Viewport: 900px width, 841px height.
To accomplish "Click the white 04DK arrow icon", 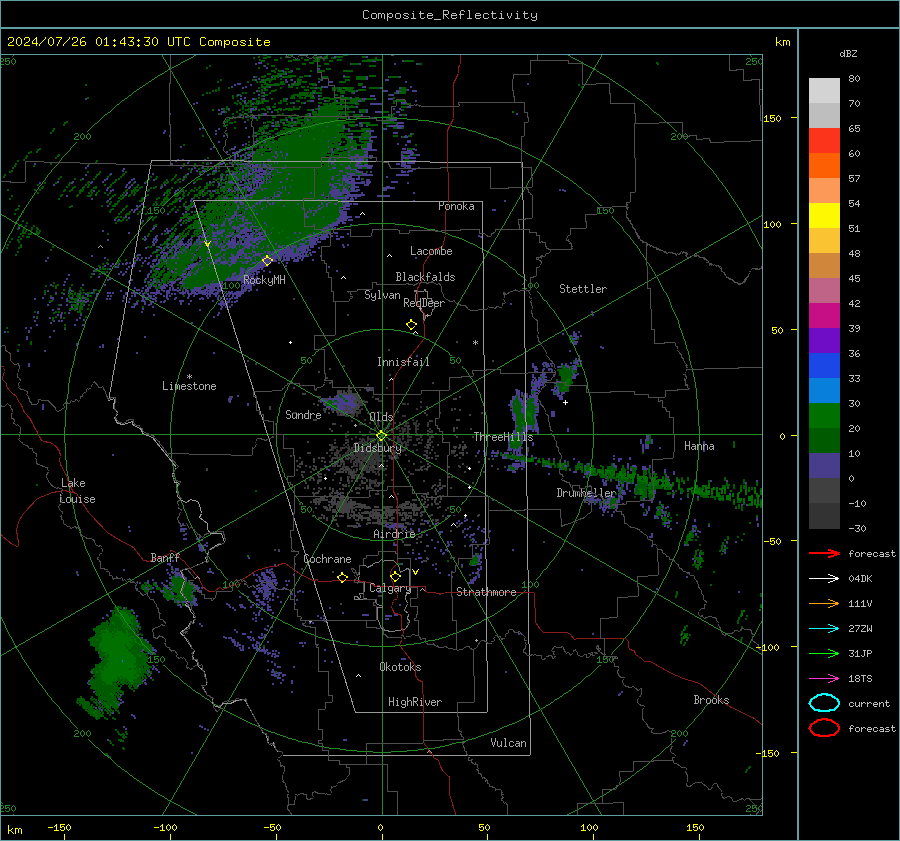I will [824, 579].
